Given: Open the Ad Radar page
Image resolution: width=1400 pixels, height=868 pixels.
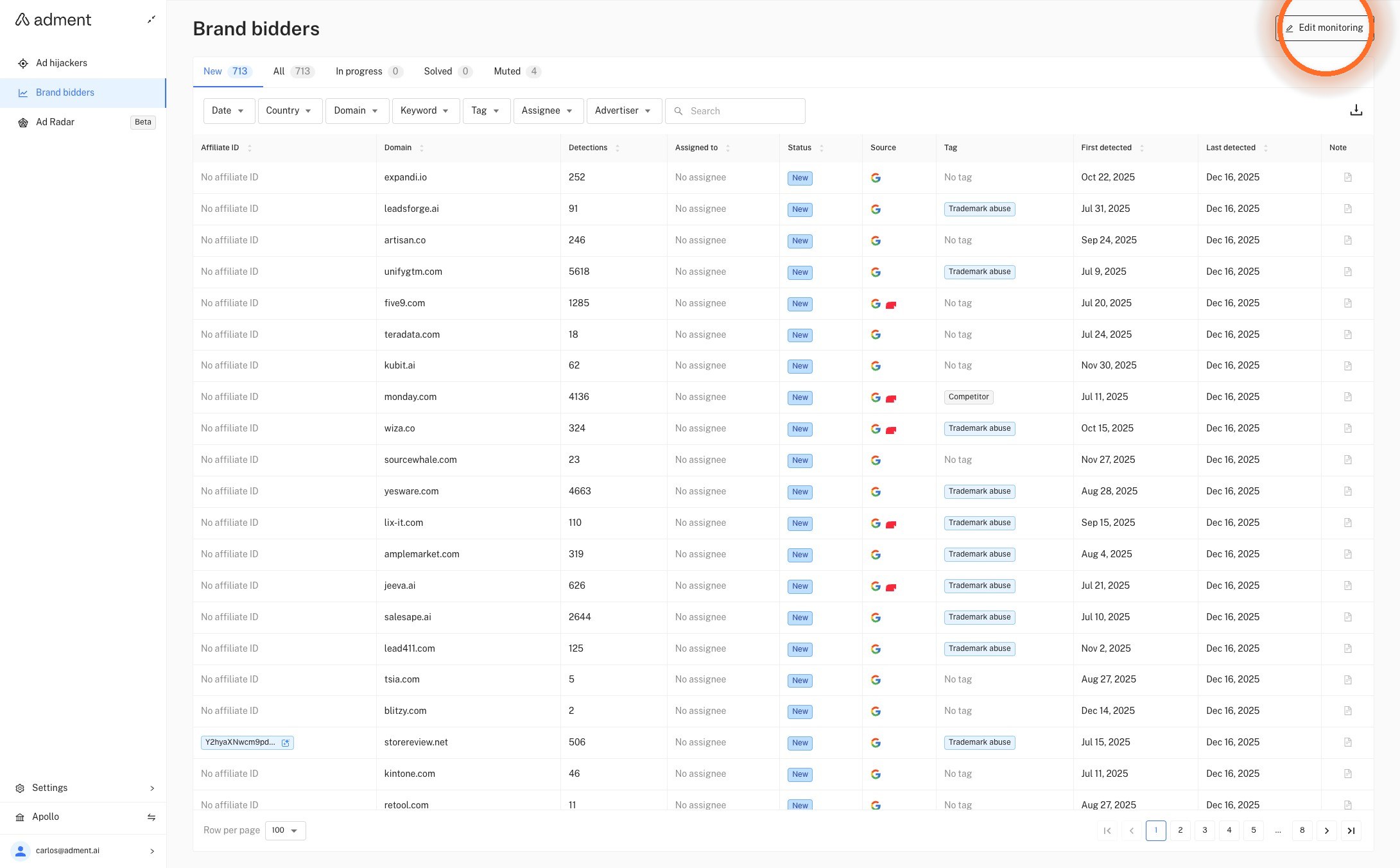Looking at the screenshot, I should [83, 122].
